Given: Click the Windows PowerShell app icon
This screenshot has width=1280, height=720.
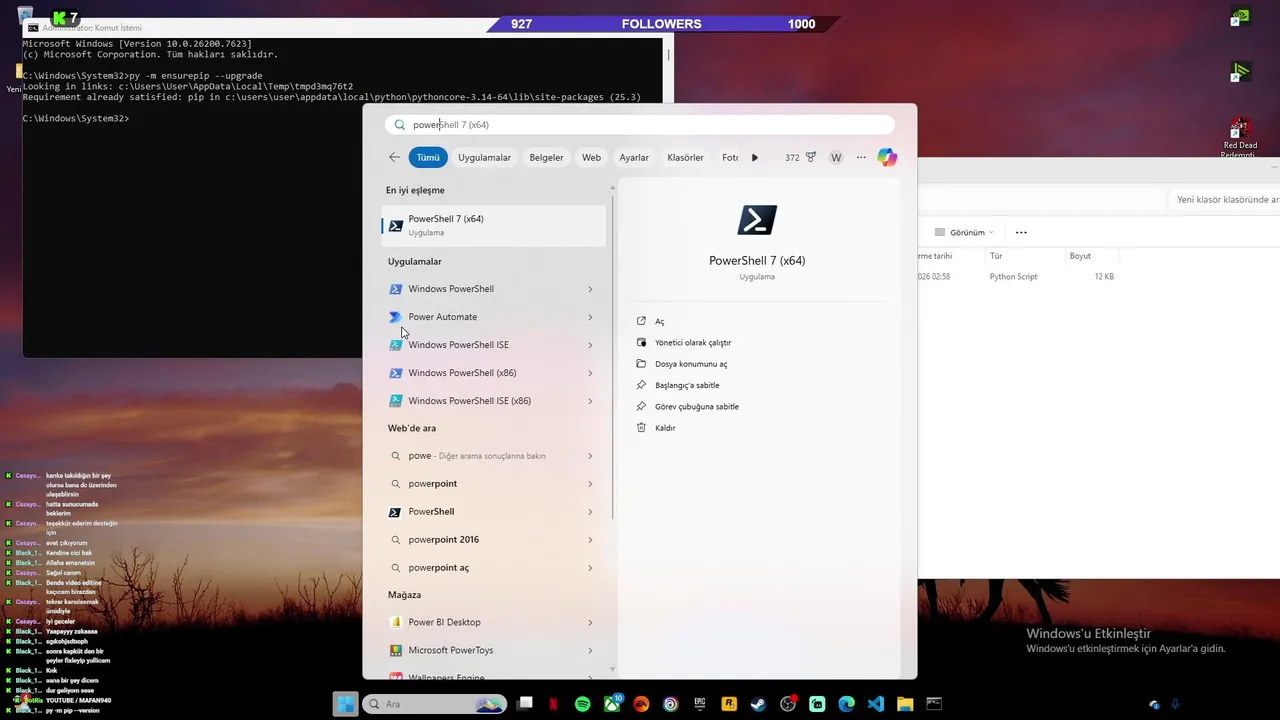Looking at the screenshot, I should pyautogui.click(x=396, y=289).
